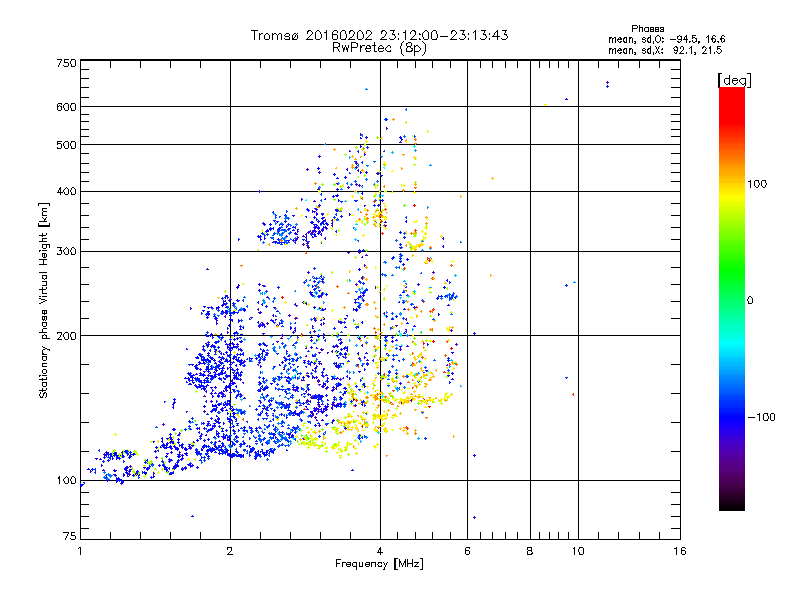Click the x-axis tick label '10'

[578, 551]
